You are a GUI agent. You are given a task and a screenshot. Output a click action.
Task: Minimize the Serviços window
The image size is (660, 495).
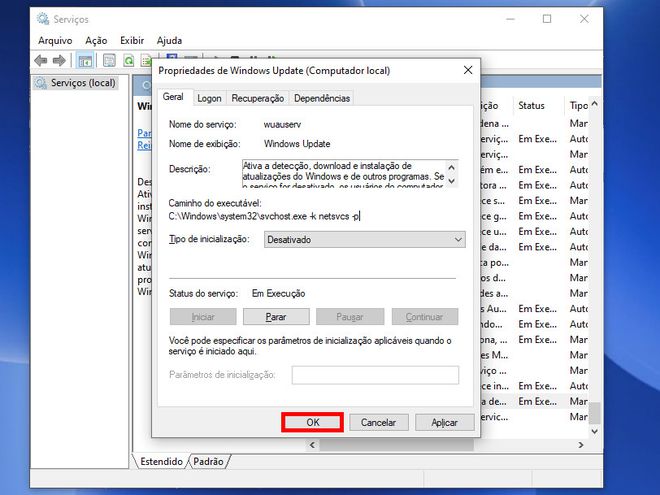[x=511, y=19]
